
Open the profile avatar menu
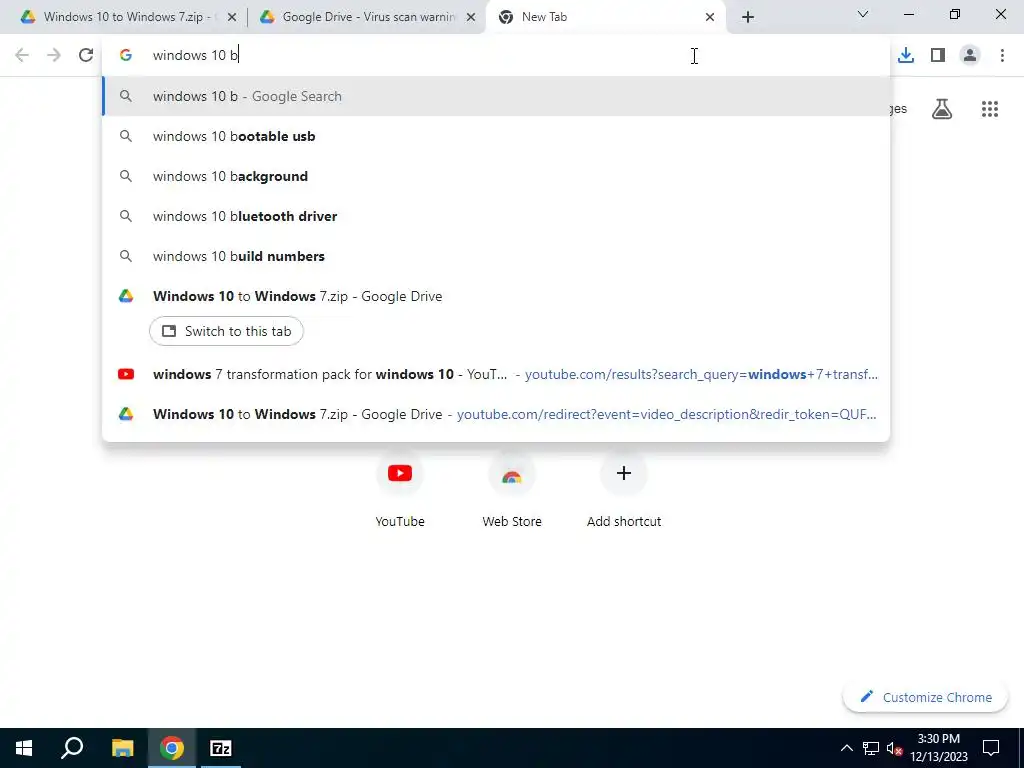[x=970, y=56]
